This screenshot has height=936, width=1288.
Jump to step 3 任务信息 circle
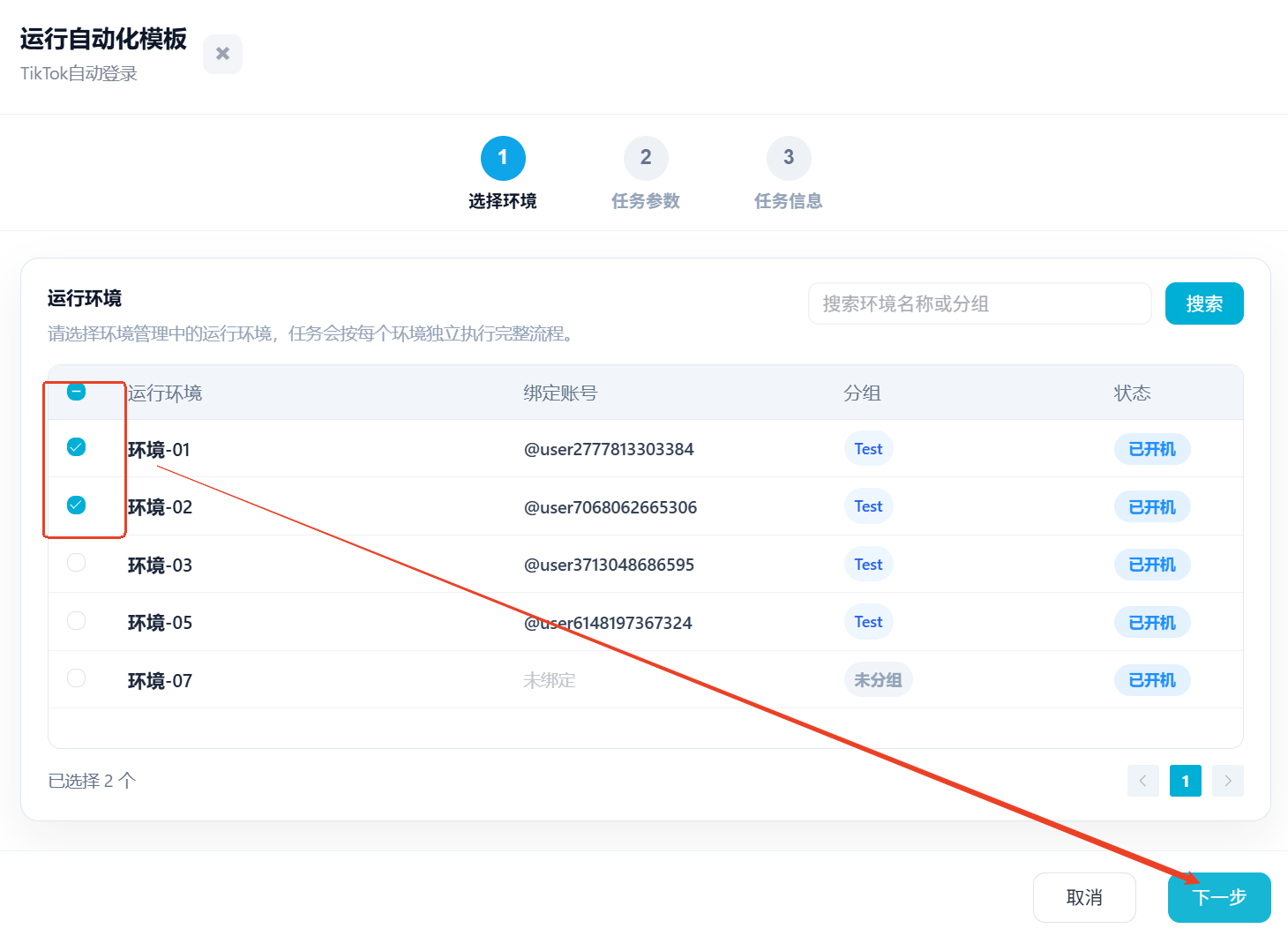click(789, 158)
